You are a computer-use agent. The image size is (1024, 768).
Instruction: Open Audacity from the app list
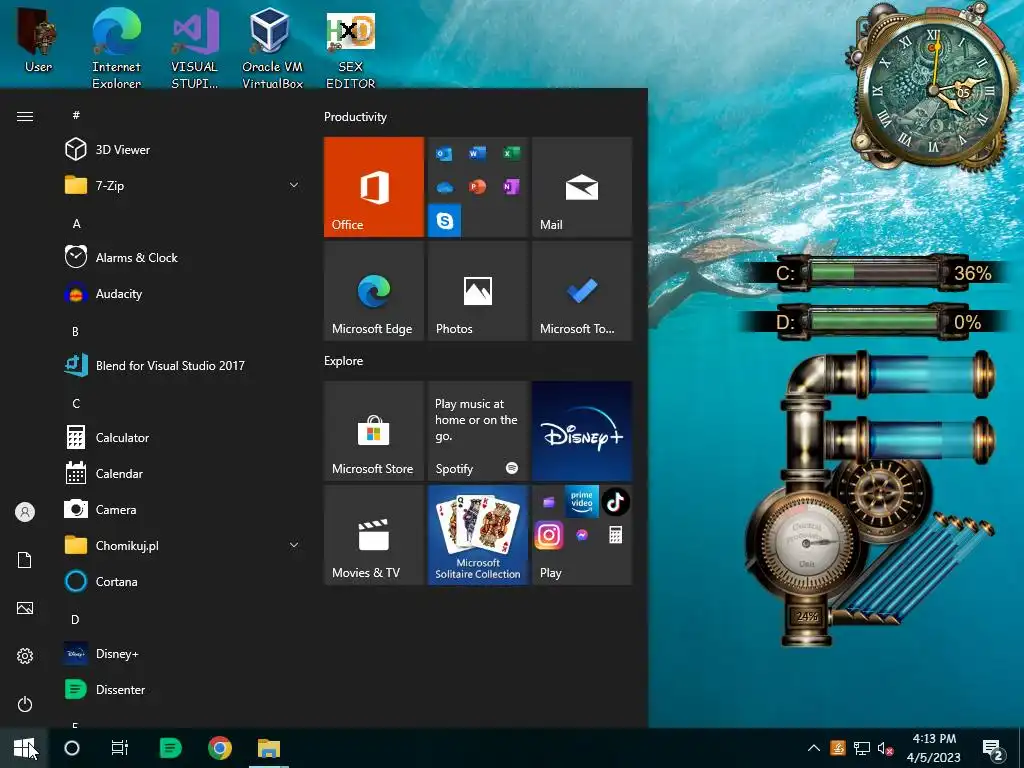pyautogui.click(x=104, y=294)
